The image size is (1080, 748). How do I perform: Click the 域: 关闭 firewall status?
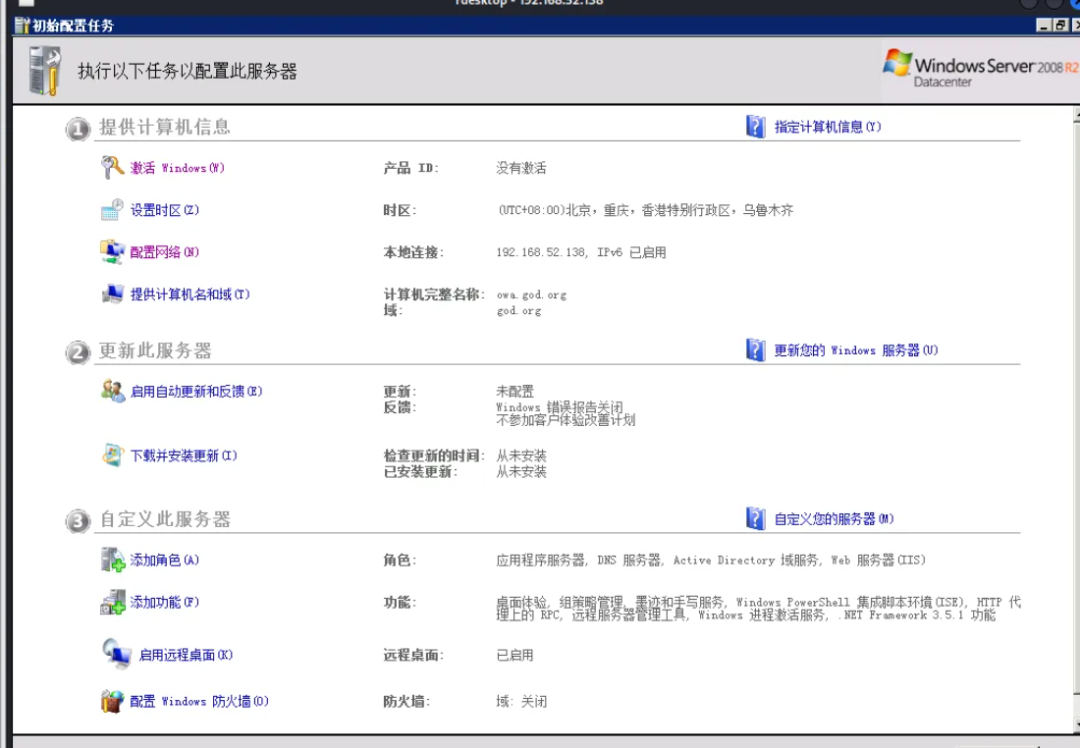point(521,701)
